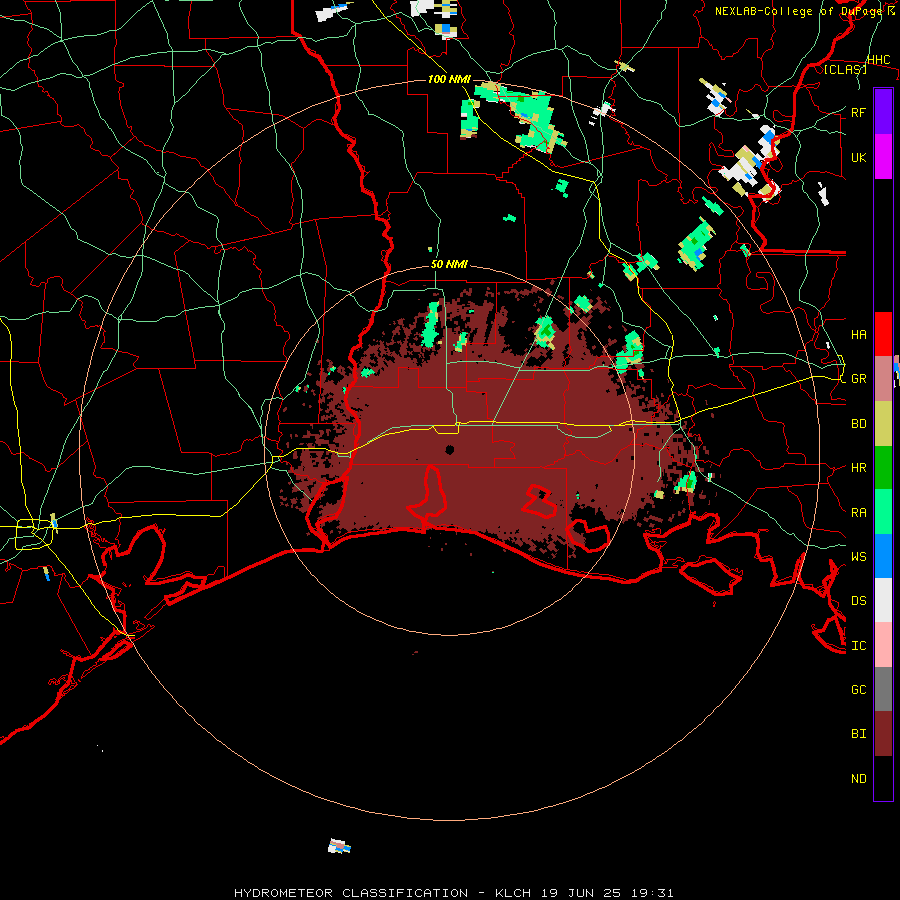Click the WS blue legend swatch
This screenshot has width=900, height=900.
(883, 556)
